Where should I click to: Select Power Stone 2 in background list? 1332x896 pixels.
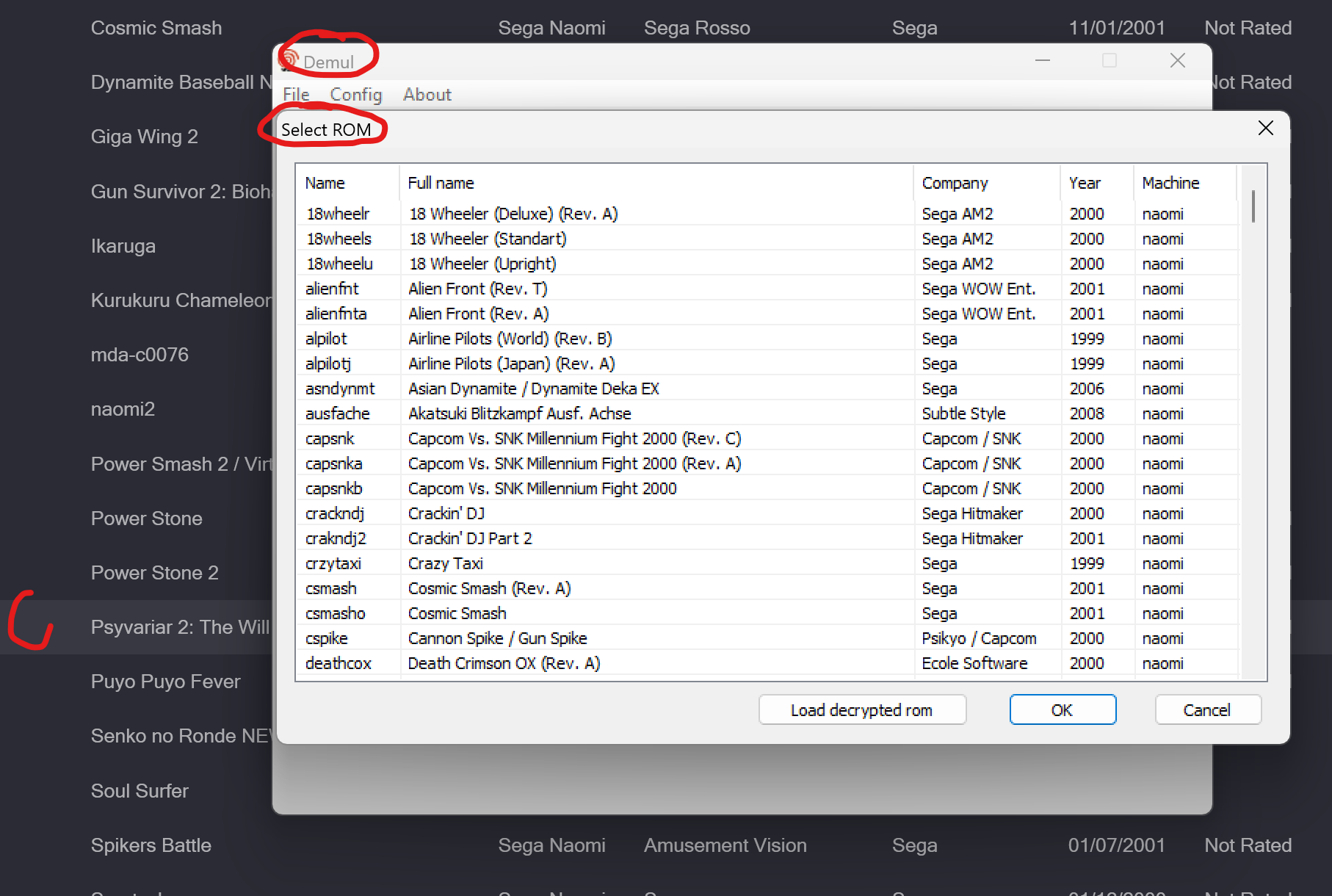(155, 573)
